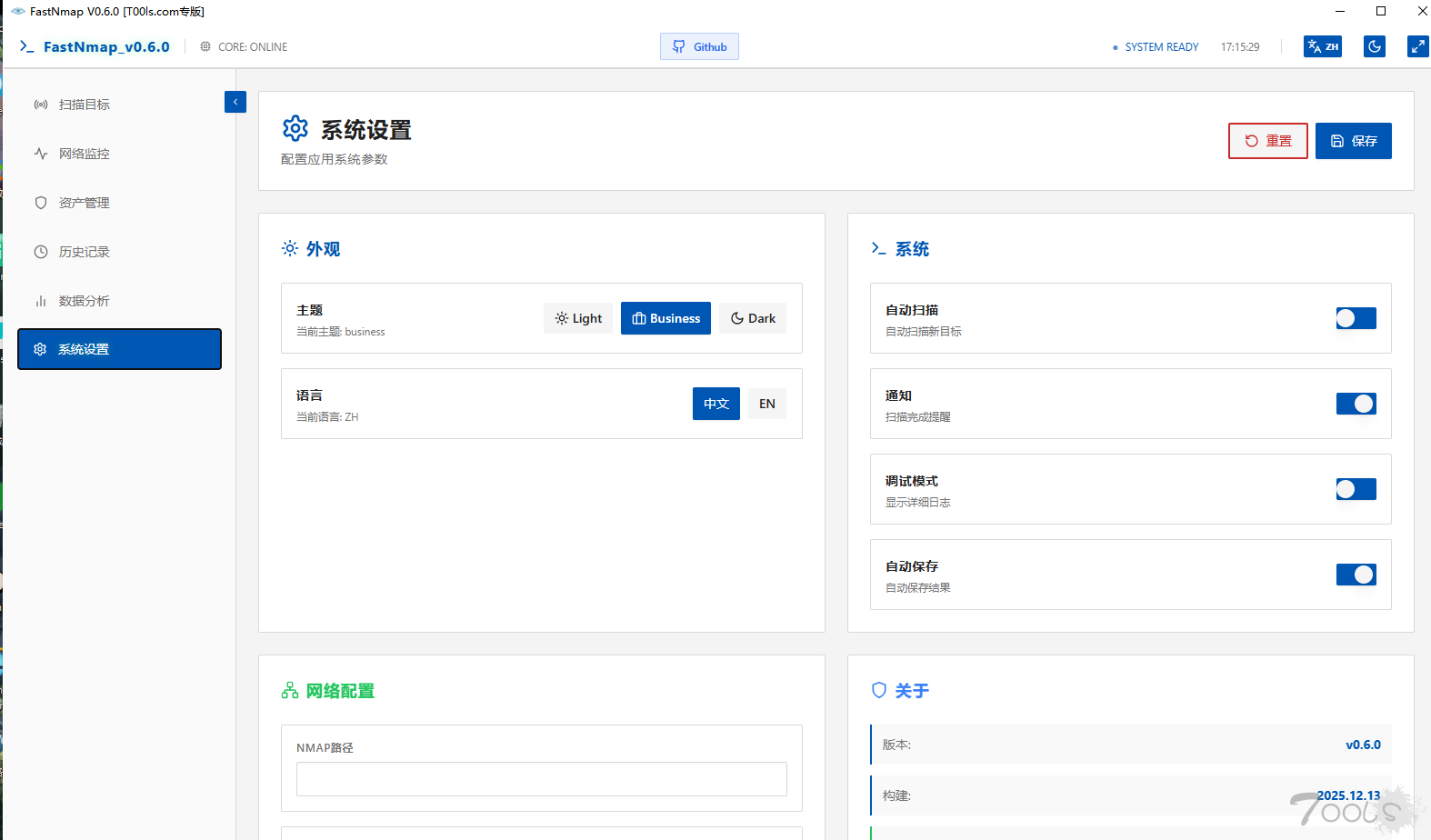Screen dimensions: 1431x840
Task: Select the Light theme option
Action: click(x=578, y=318)
